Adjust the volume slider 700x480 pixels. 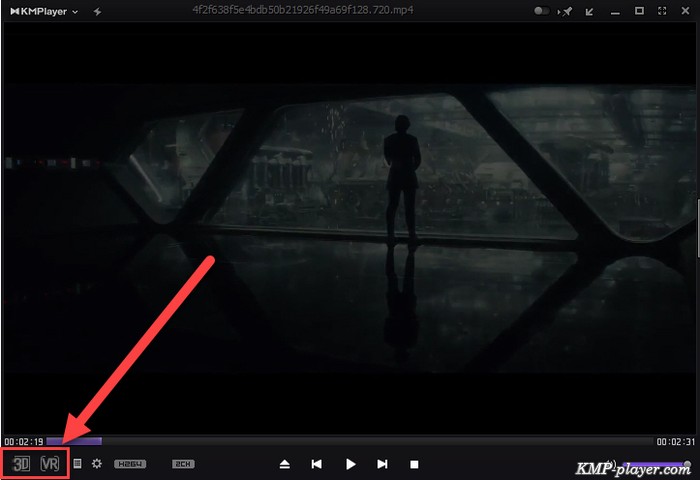point(655,464)
